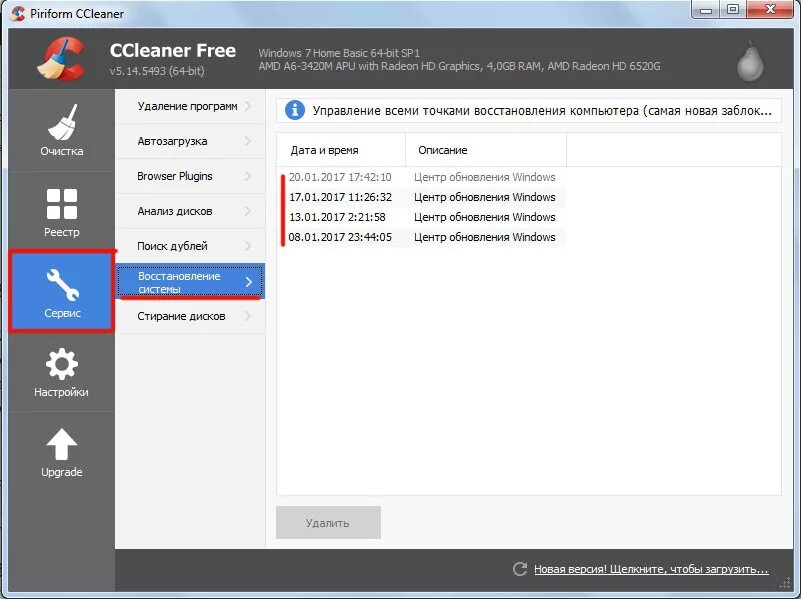The image size is (801, 599).
Task: Click chevron next to Восстановление системы
Action: 249,282
